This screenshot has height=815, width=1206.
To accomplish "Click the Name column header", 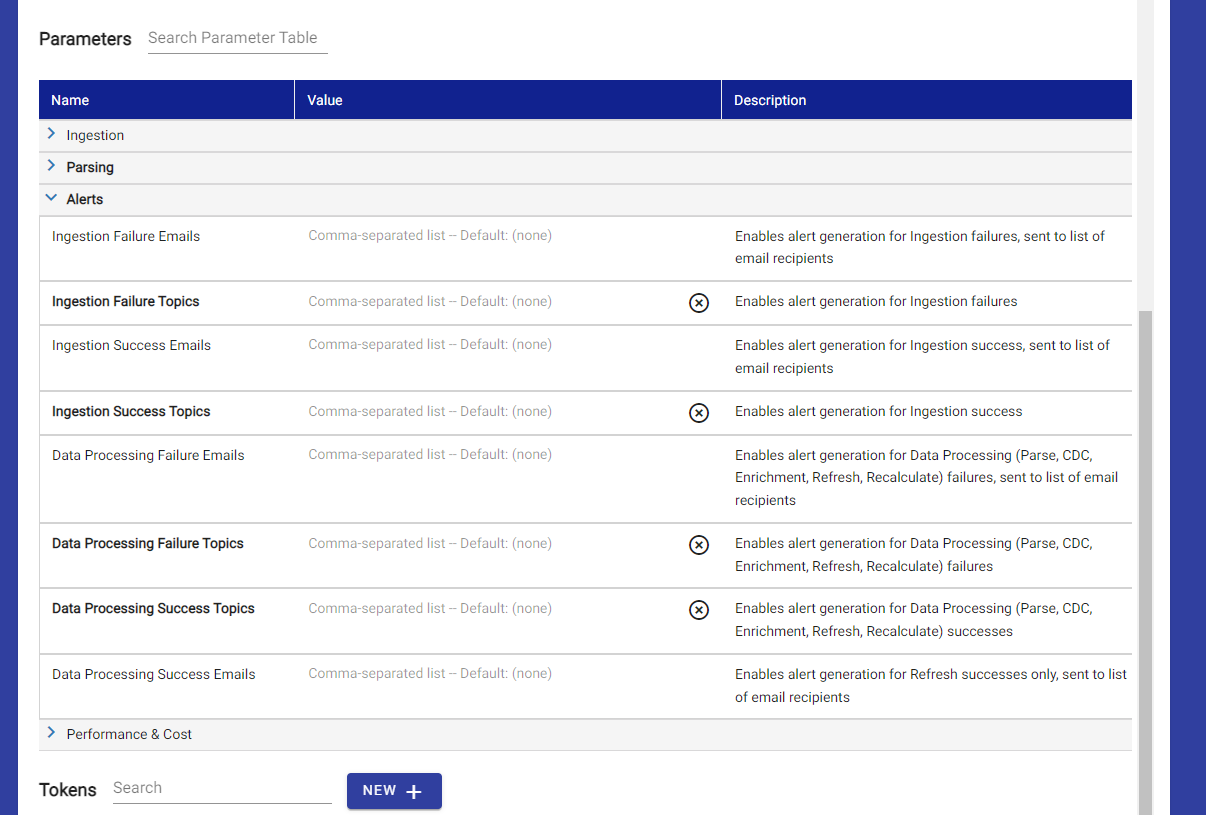I will [167, 100].
